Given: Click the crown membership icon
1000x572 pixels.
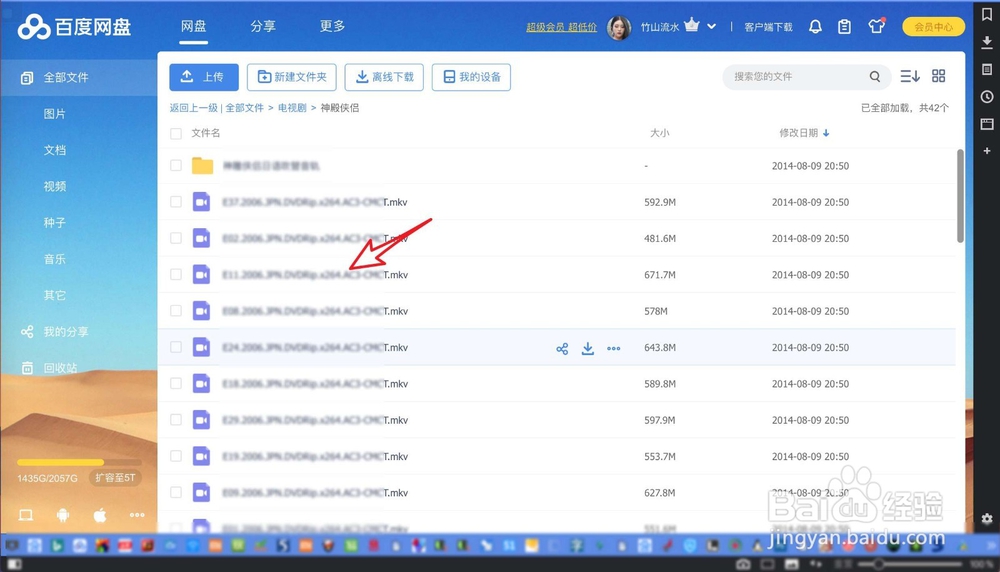Looking at the screenshot, I should click(x=692, y=26).
